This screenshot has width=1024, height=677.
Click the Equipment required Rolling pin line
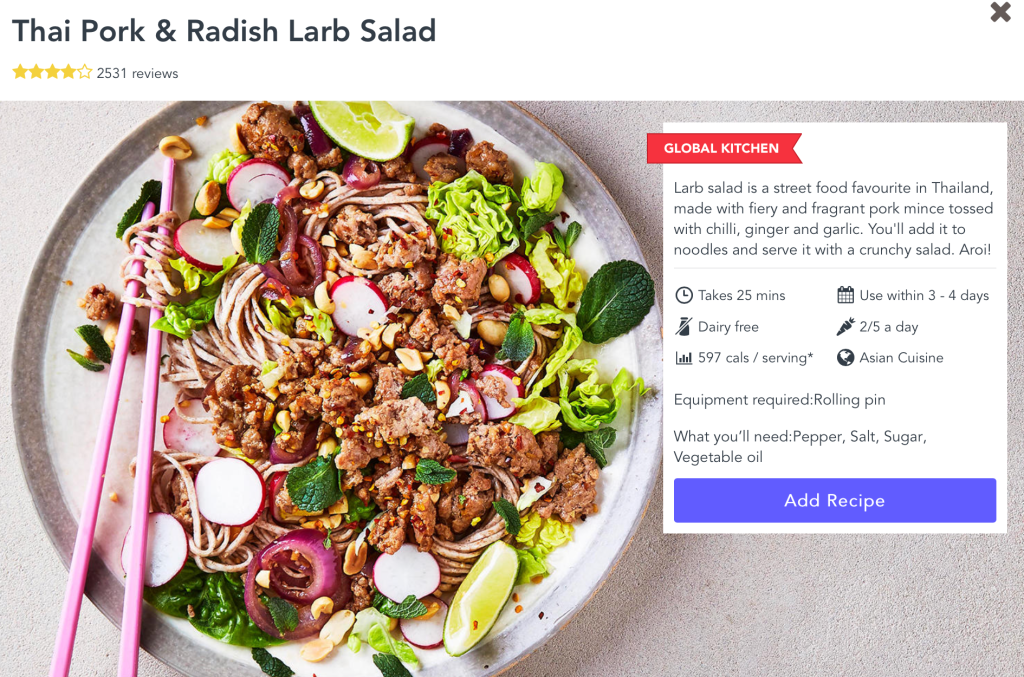[779, 399]
